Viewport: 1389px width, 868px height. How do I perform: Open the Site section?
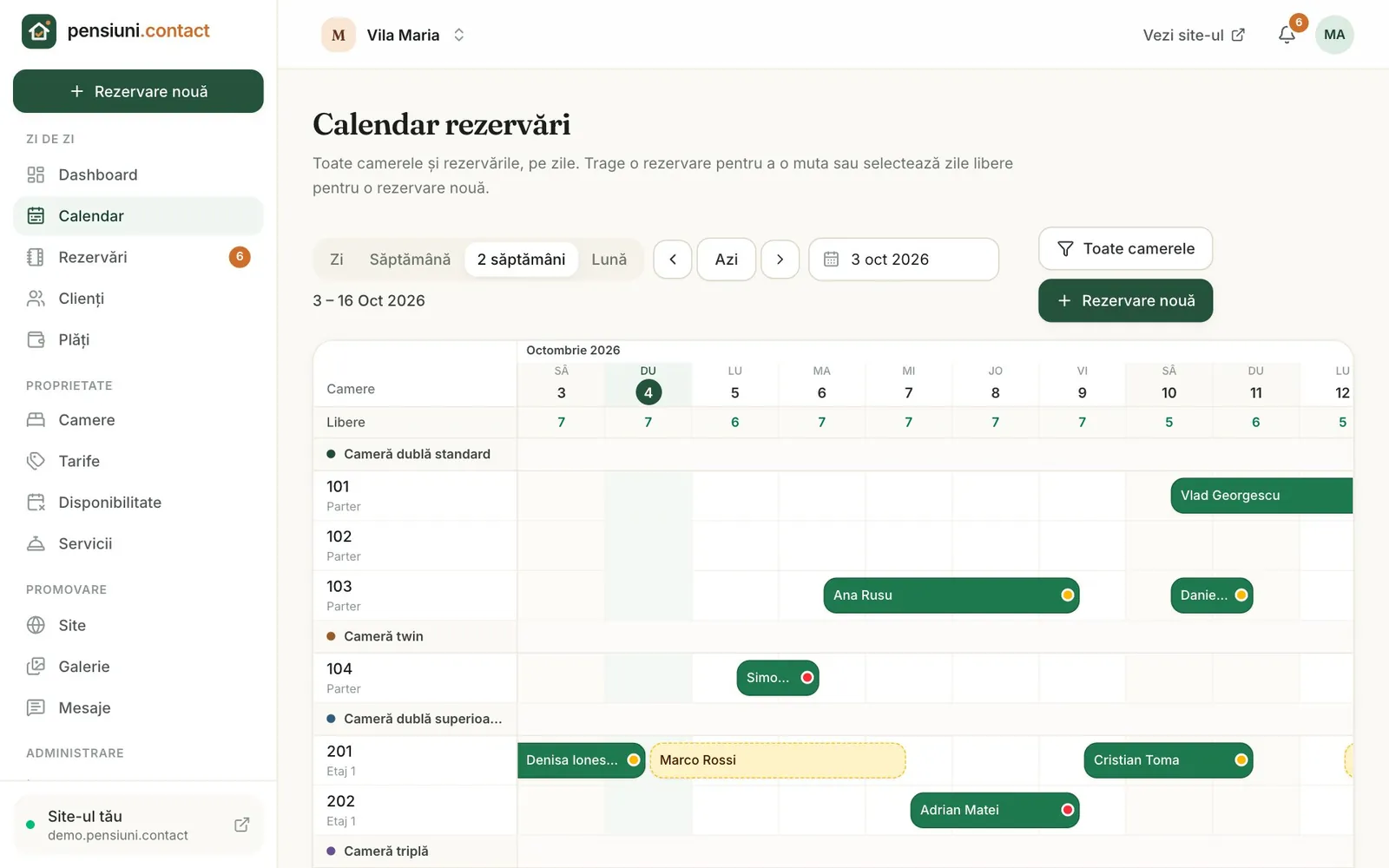tap(138, 625)
